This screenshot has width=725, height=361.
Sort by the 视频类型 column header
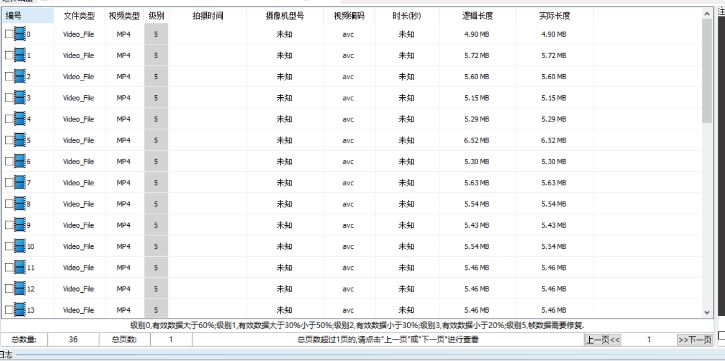[x=124, y=16]
